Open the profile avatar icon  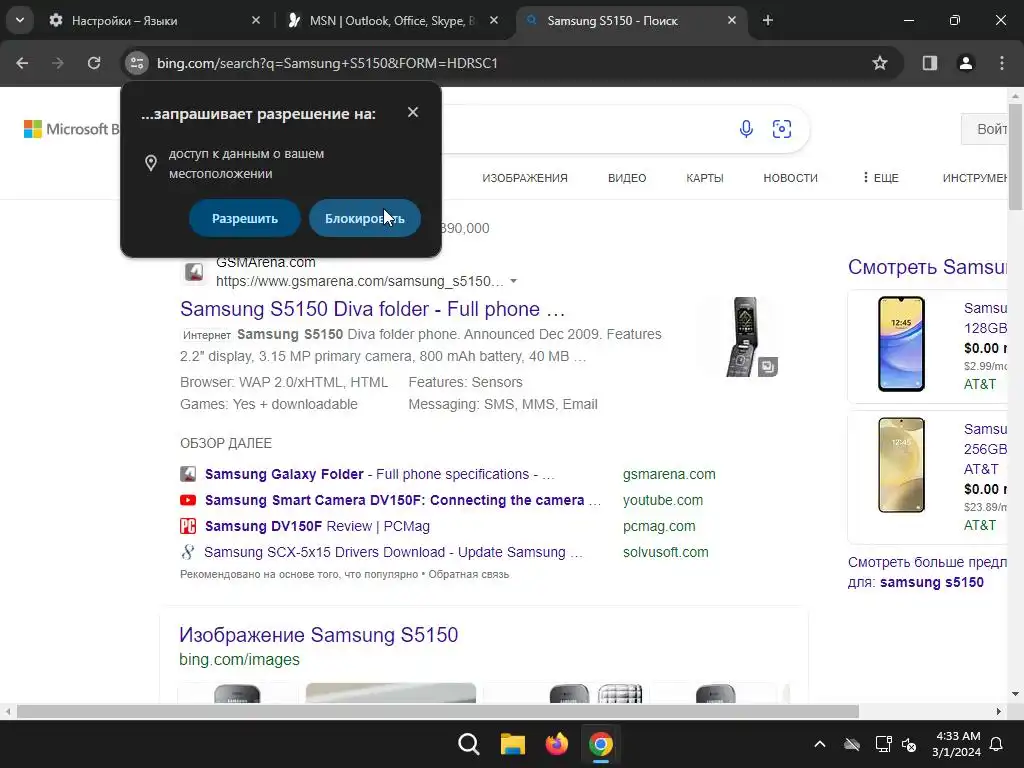coord(966,63)
